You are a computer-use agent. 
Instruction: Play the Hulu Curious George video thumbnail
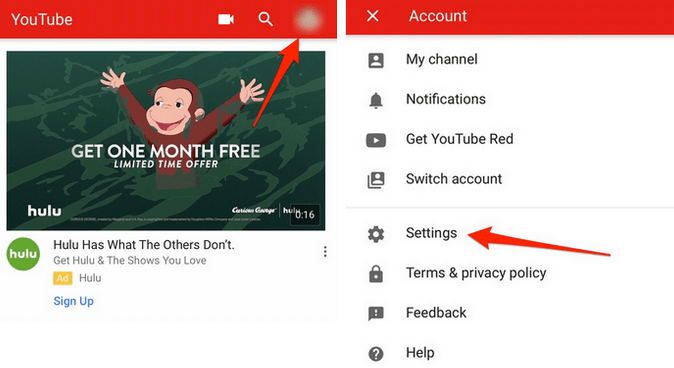pos(166,141)
